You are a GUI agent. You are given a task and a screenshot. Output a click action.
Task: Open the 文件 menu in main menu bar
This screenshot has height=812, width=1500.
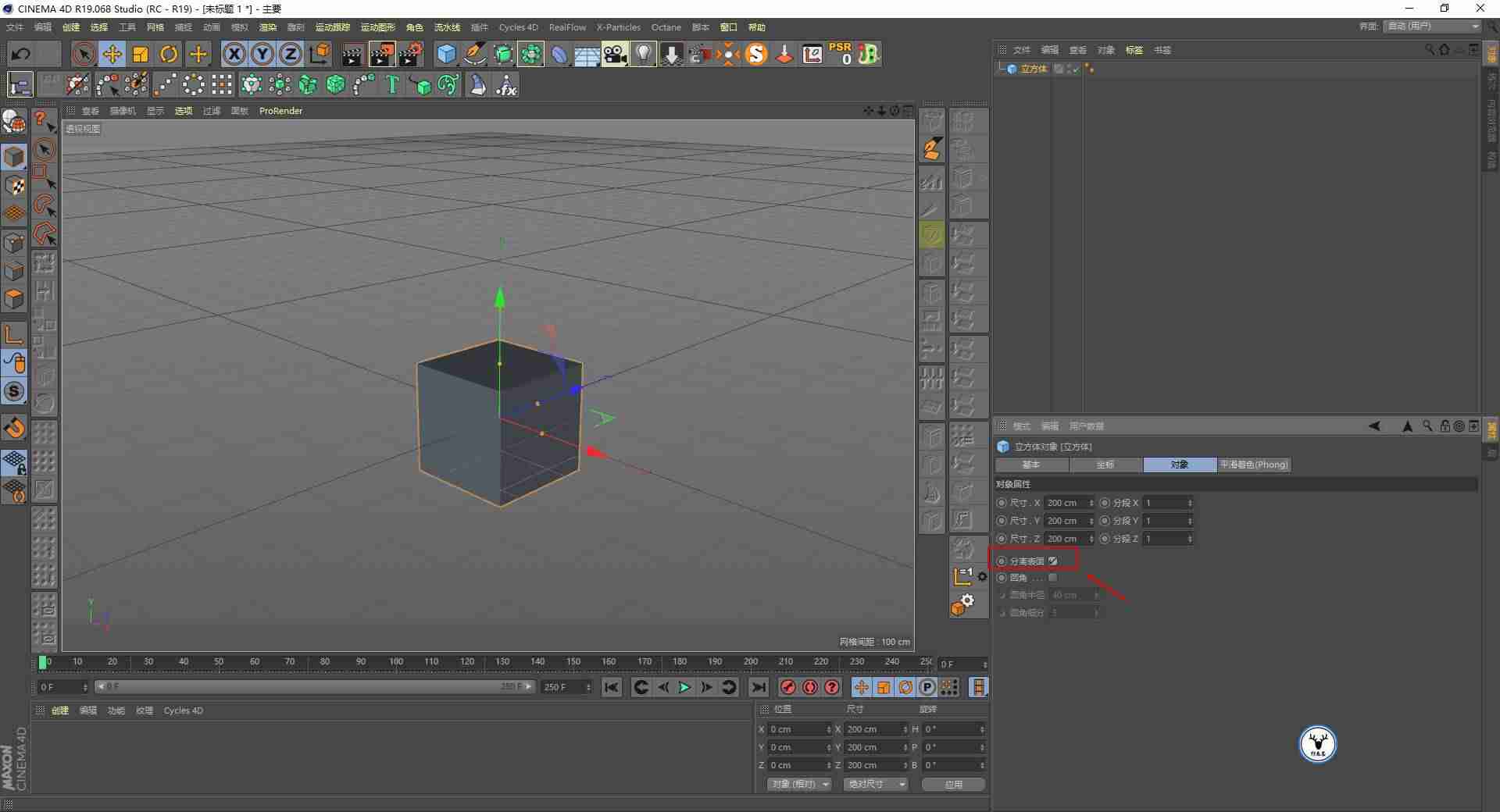pos(15,27)
